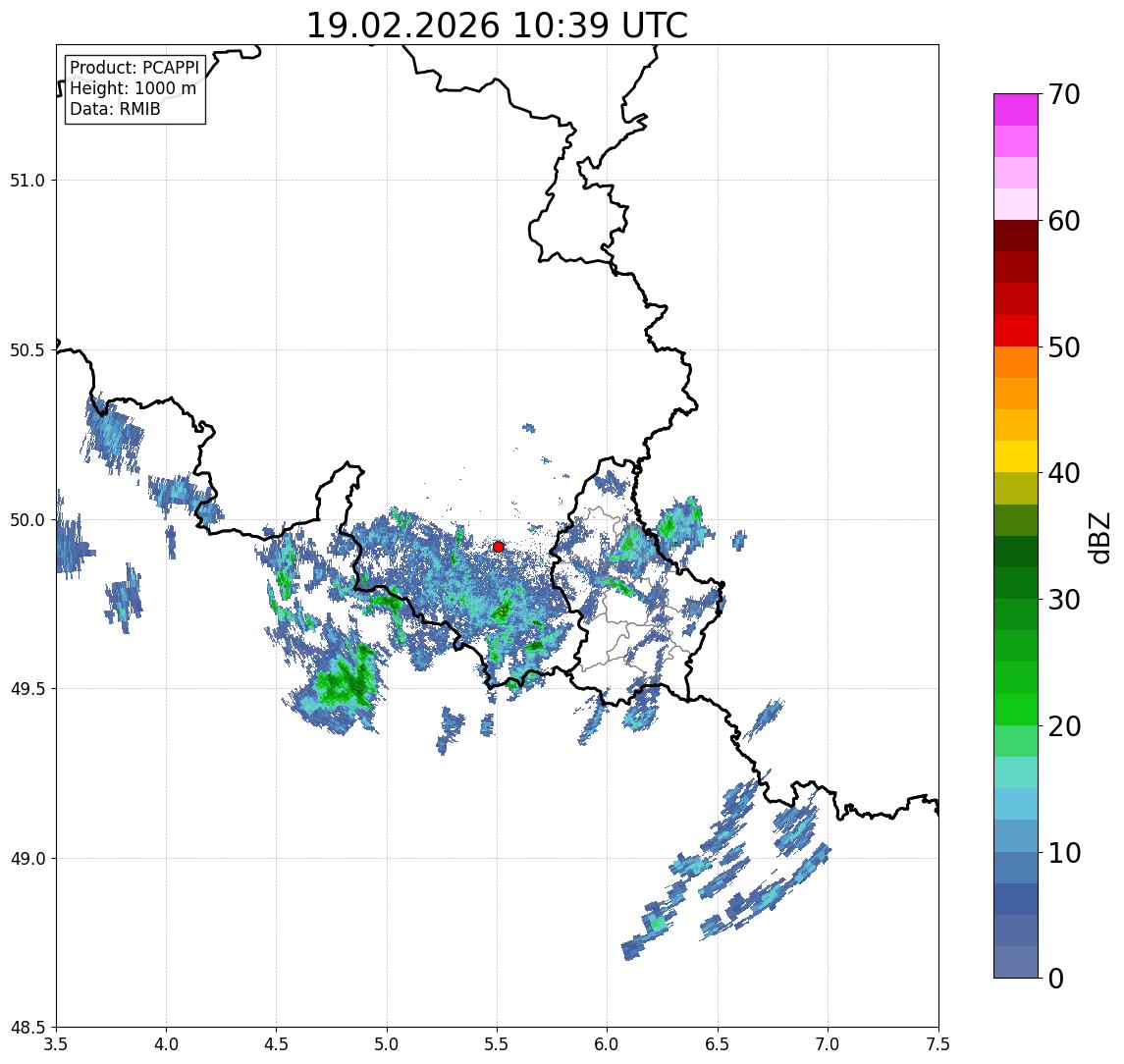
Task: Click colorbar tick label 70
Action: pyautogui.click(x=1064, y=94)
